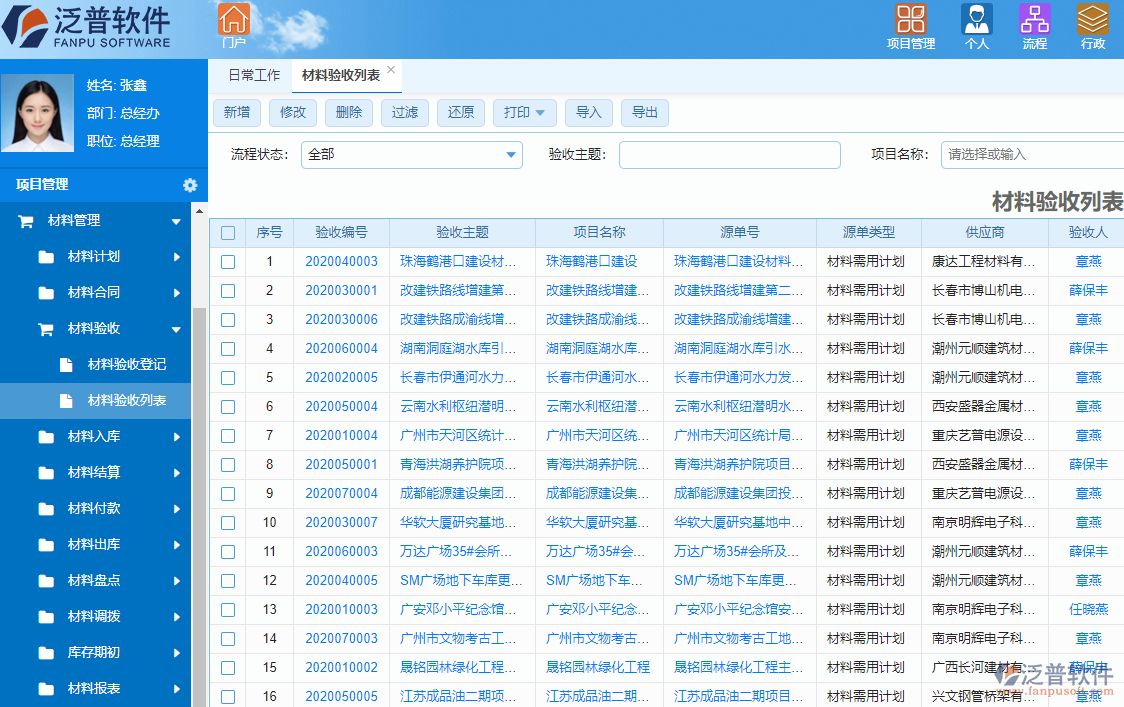Image resolution: width=1124 pixels, height=707 pixels.
Task: Expand the 材料入库 sidebar menu
Action: (100, 435)
